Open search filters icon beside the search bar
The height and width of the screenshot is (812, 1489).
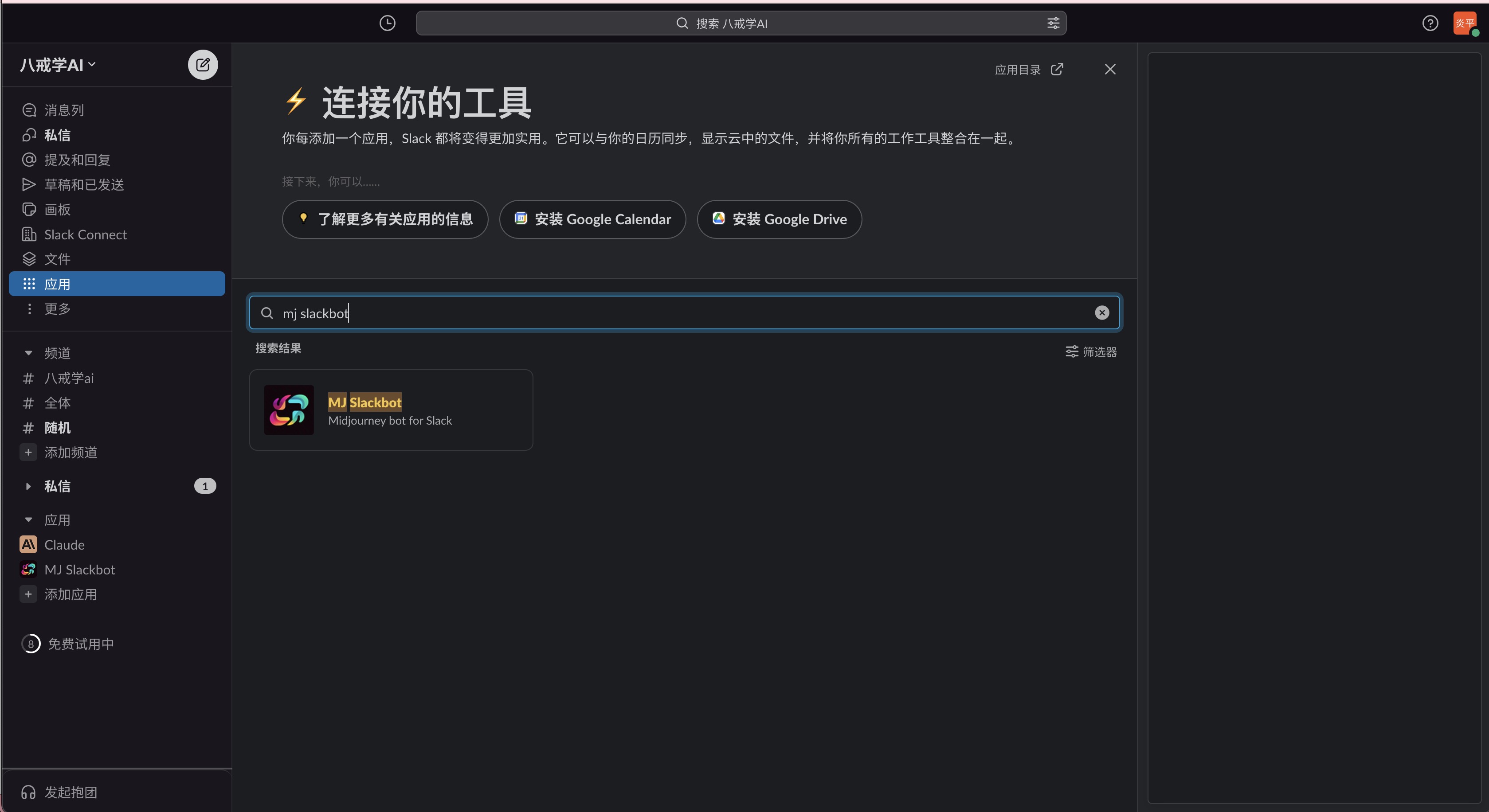(x=1053, y=23)
